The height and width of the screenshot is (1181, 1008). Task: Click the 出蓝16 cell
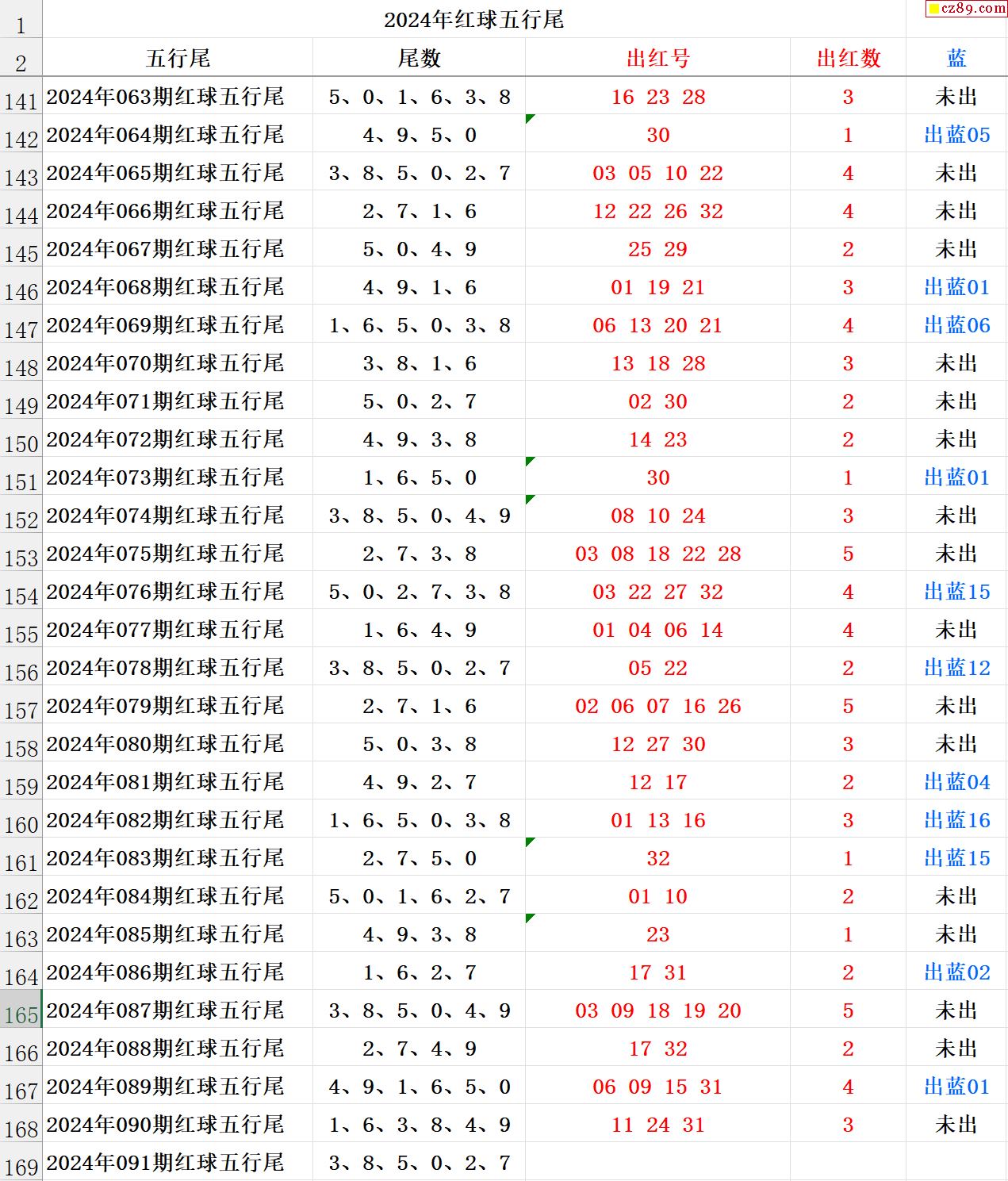pos(956,820)
